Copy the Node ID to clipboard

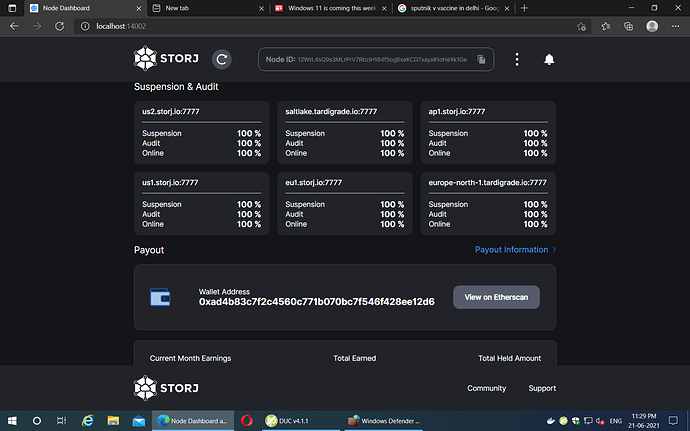point(481,60)
